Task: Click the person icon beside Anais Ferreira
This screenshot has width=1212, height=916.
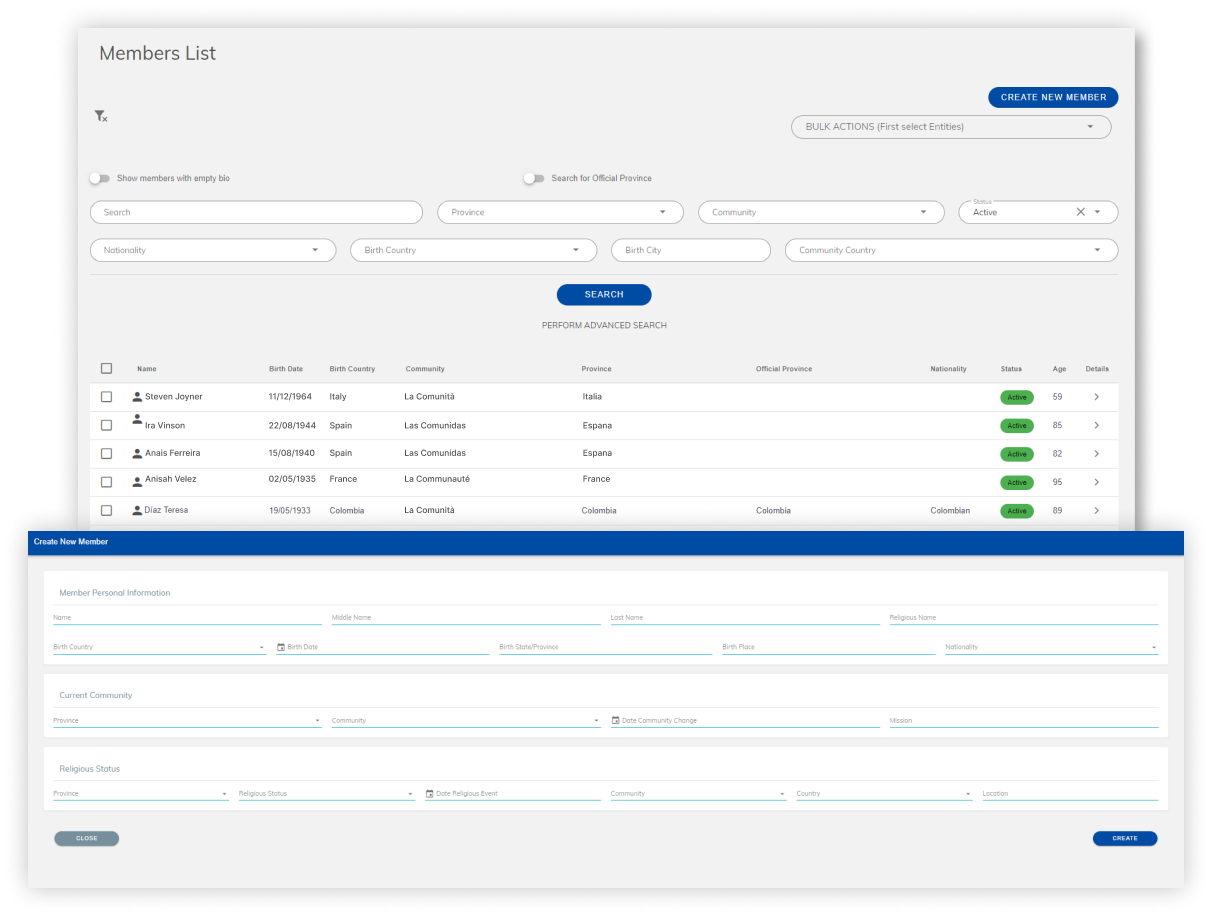Action: tap(137, 453)
